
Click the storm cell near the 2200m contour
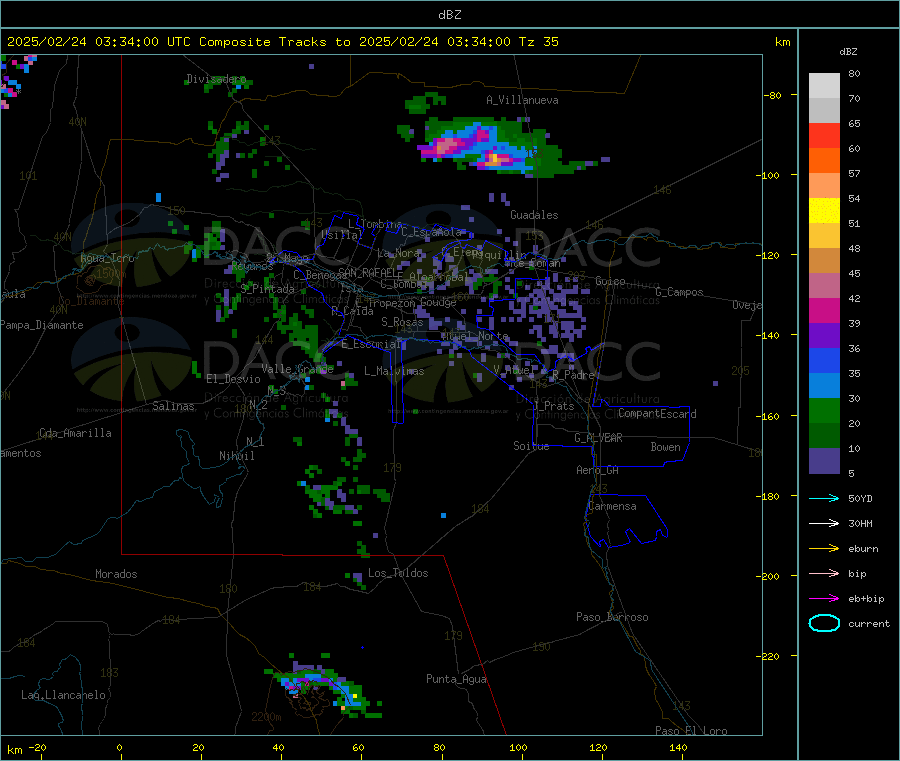[x=324, y=687]
